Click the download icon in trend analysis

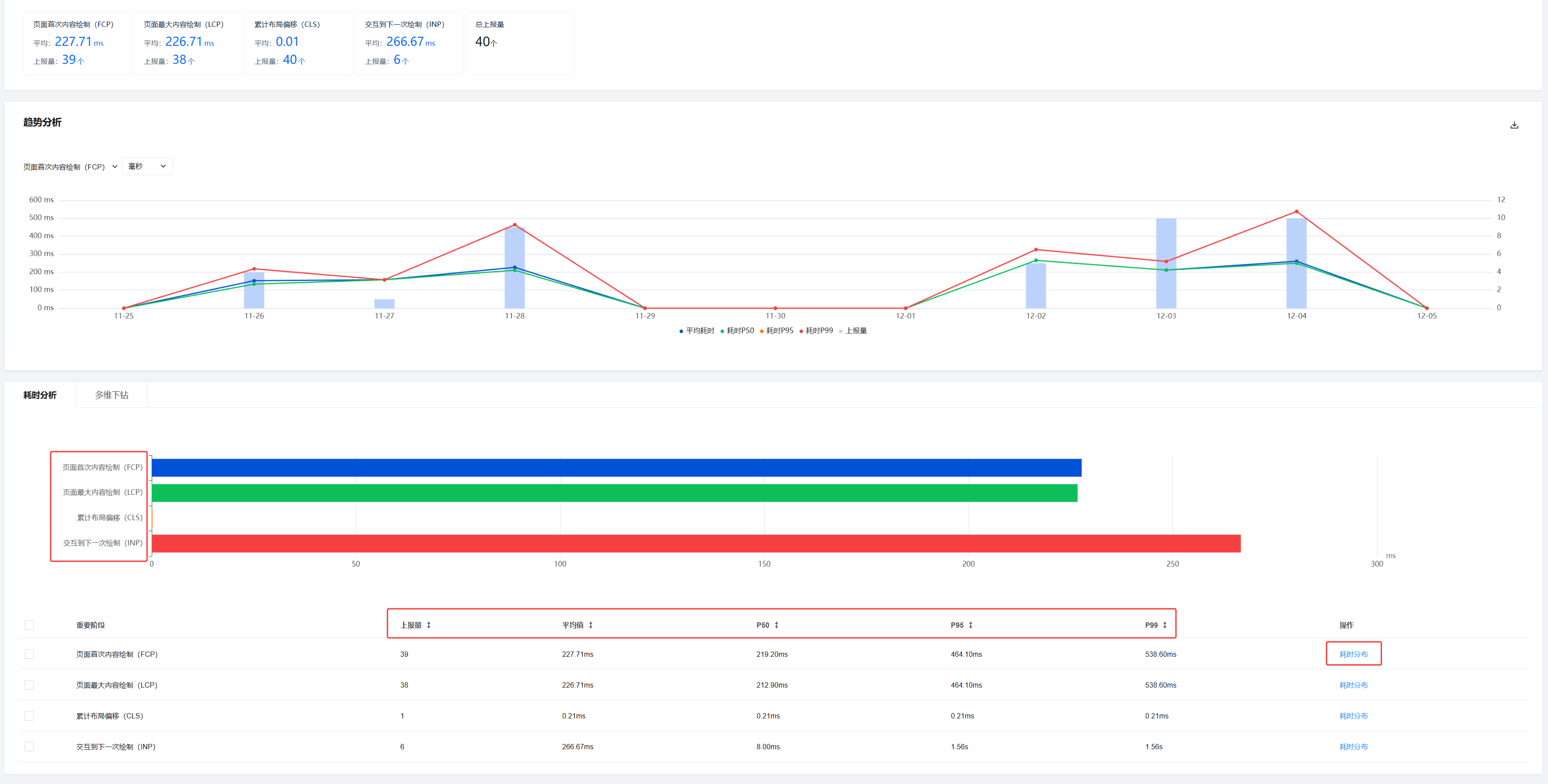(x=1514, y=125)
